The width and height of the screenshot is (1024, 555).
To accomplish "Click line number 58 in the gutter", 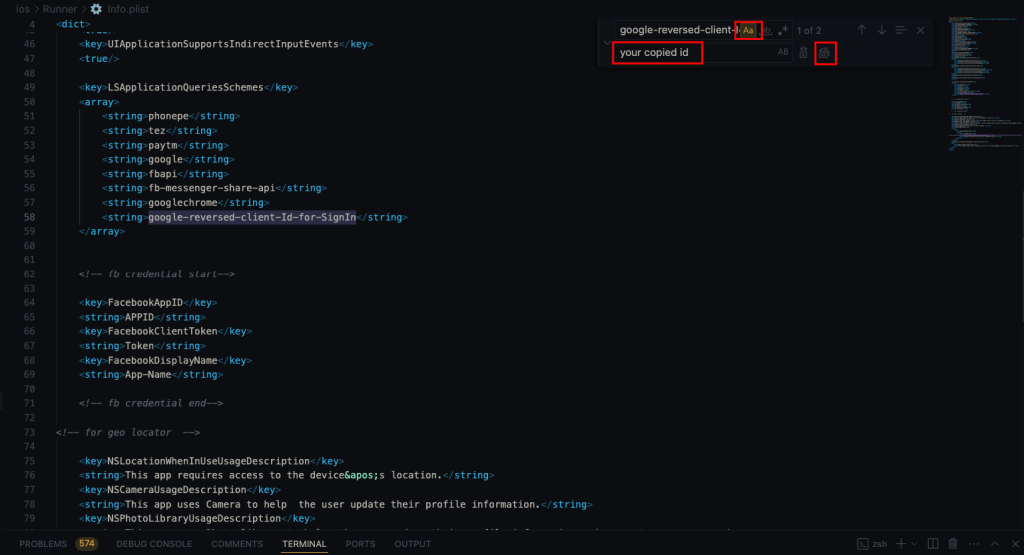I will pyautogui.click(x=29, y=217).
